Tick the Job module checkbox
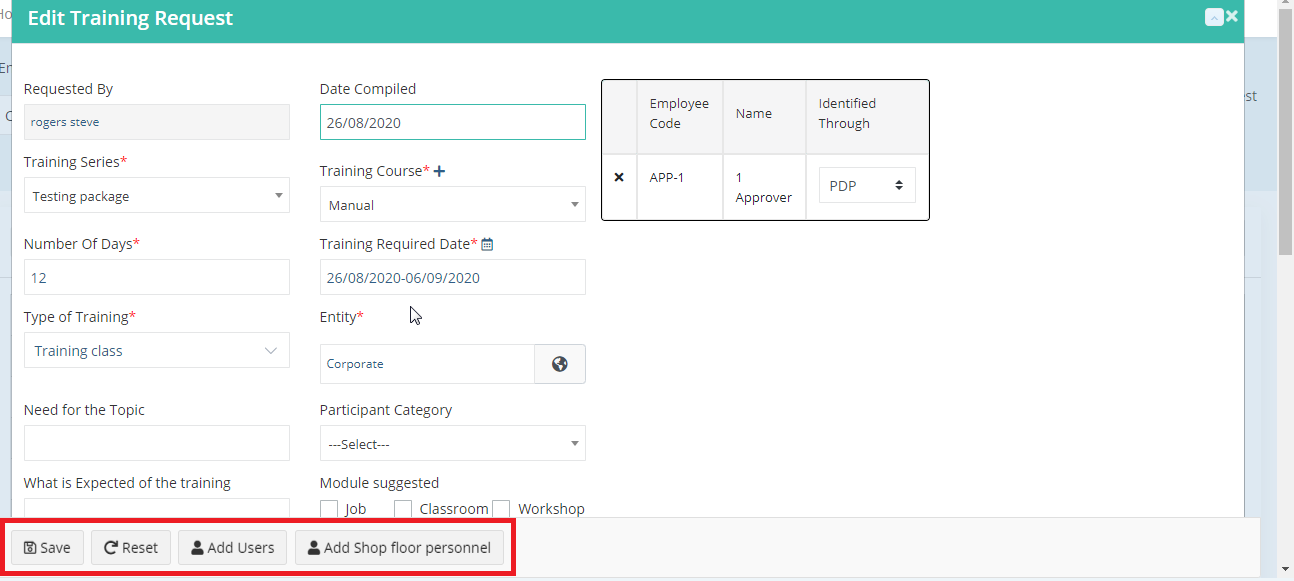Screen dimensions: 1294x581 point(329,509)
